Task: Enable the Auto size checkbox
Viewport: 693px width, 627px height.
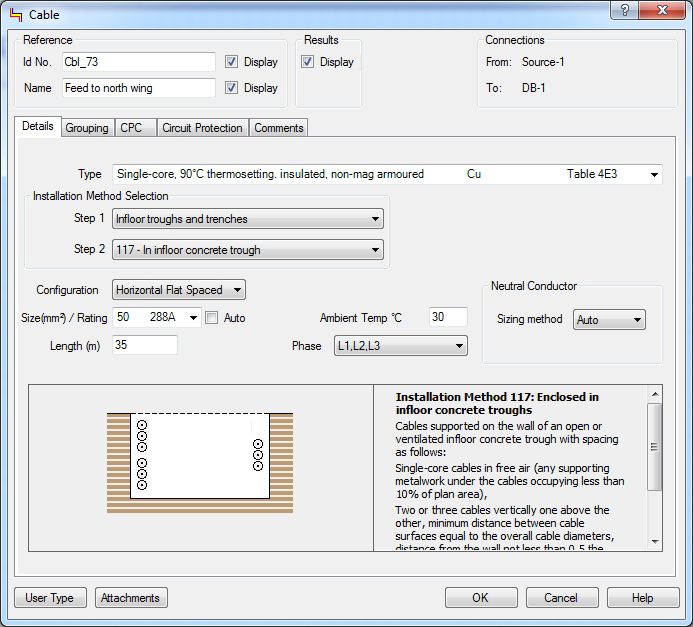Action: click(x=212, y=318)
